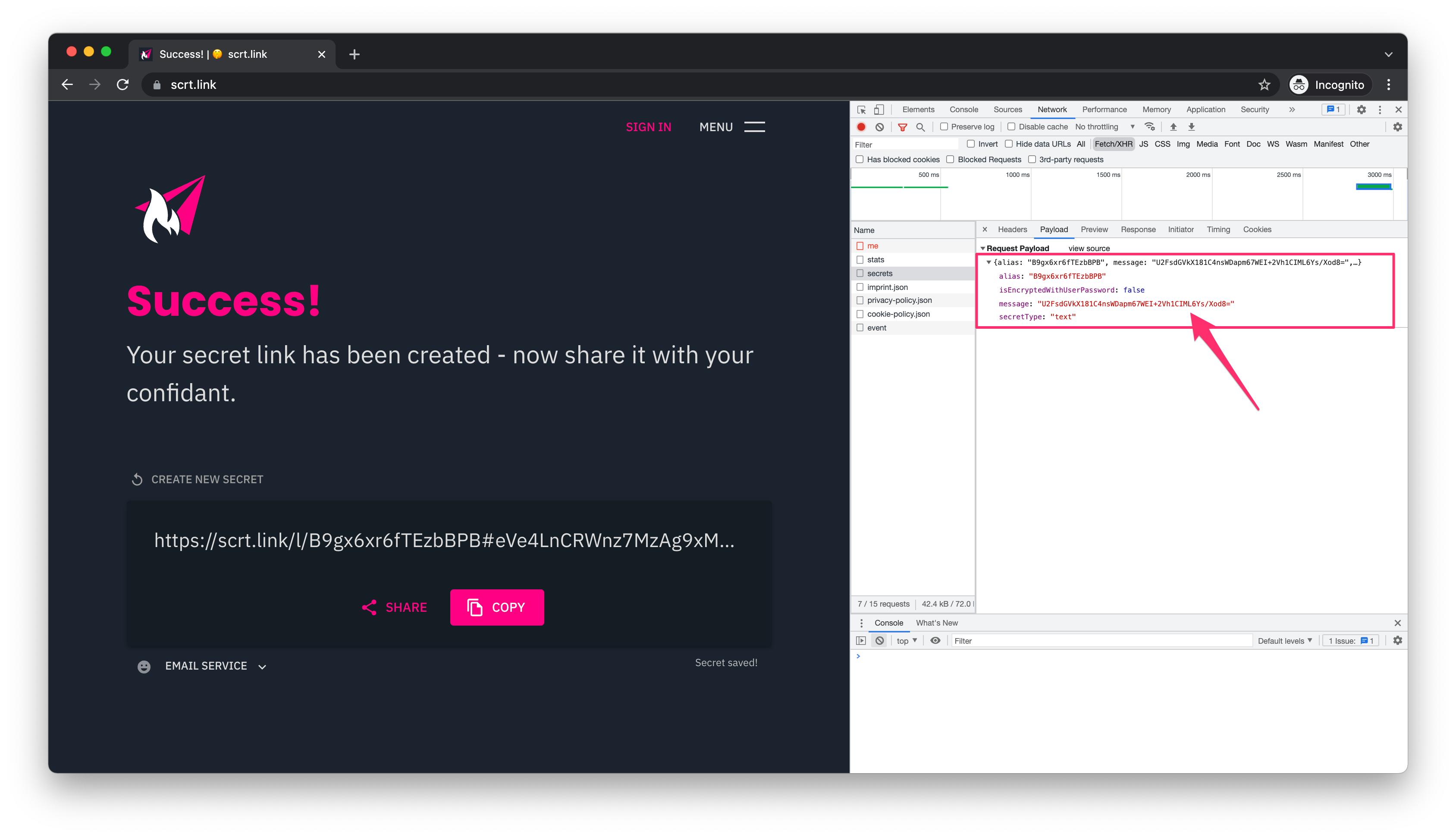Check Hide data URLs

point(1008,144)
